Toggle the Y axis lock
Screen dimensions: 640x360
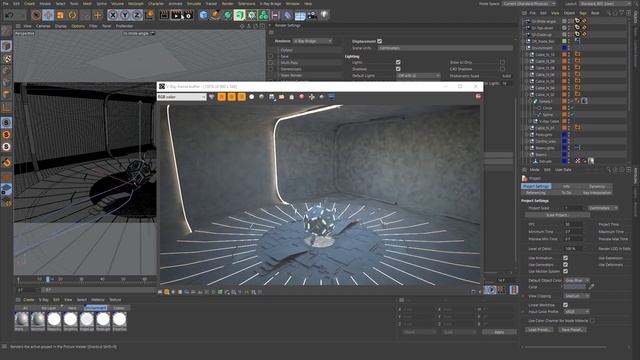125,15
